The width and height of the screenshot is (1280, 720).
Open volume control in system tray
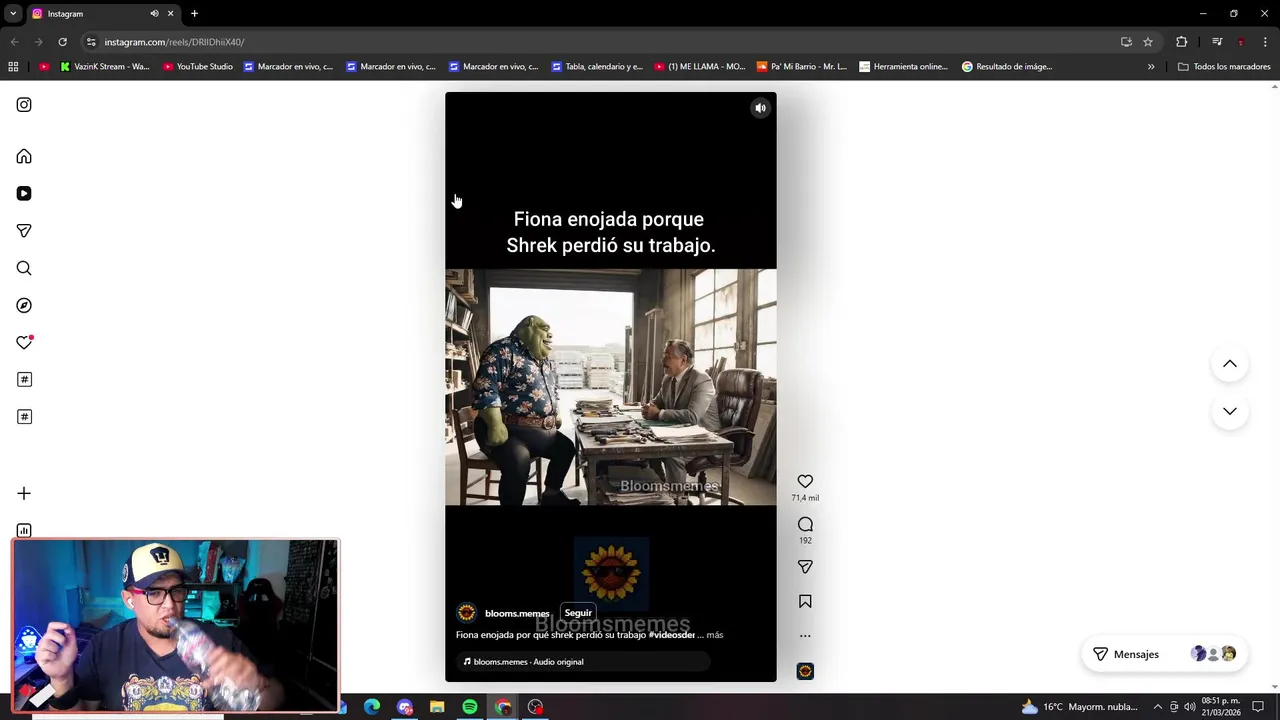1190,707
